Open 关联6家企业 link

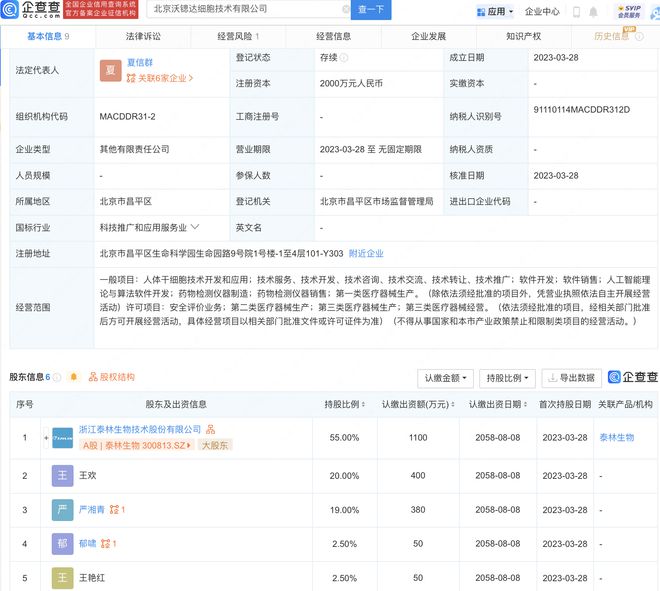(x=160, y=78)
